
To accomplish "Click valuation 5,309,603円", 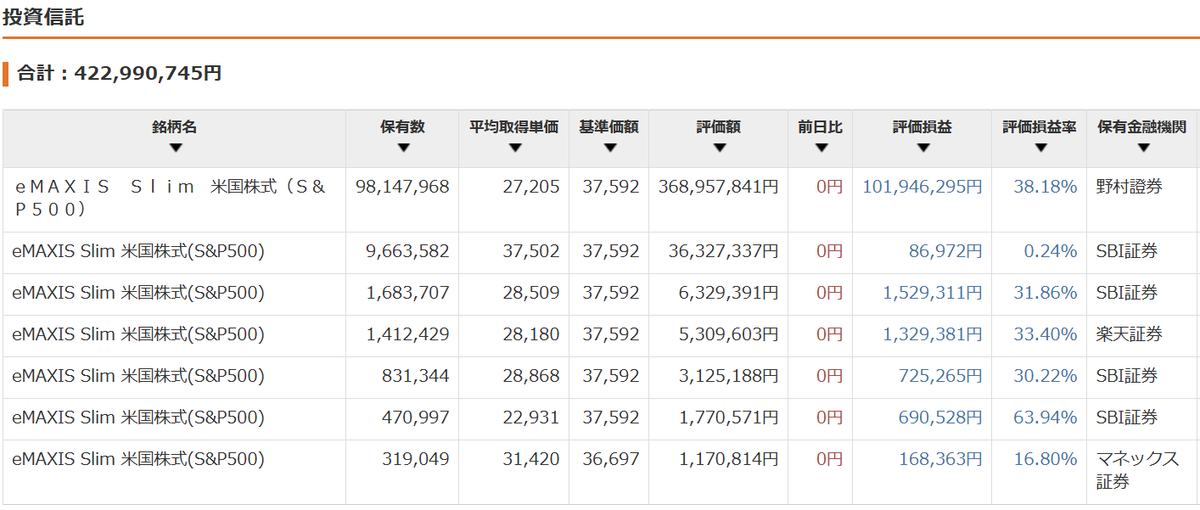I will click(x=729, y=334).
